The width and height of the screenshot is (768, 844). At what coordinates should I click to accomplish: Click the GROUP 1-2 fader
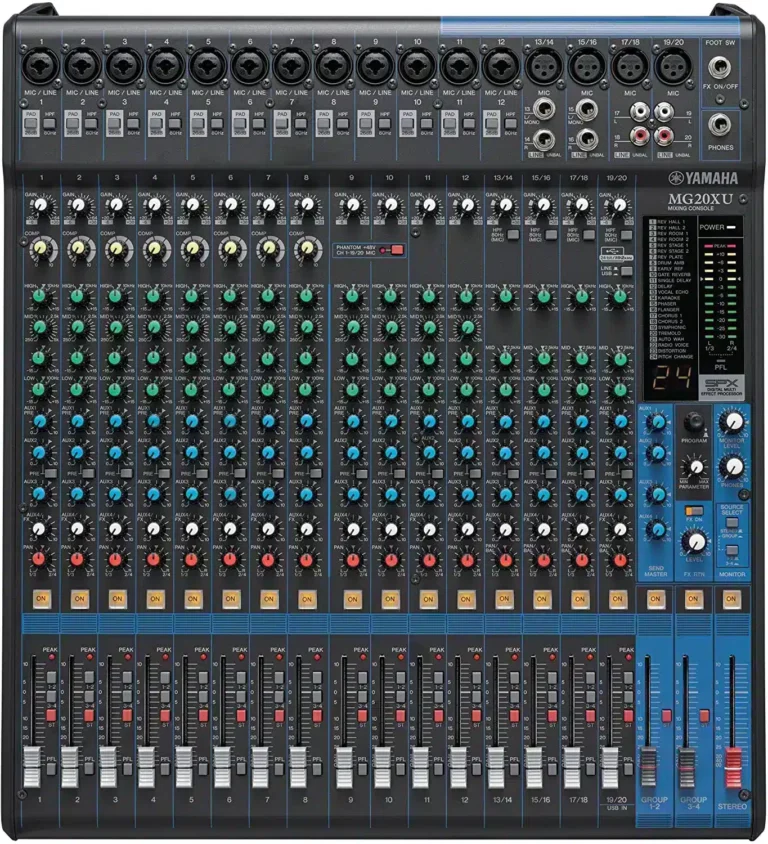[x=647, y=766]
